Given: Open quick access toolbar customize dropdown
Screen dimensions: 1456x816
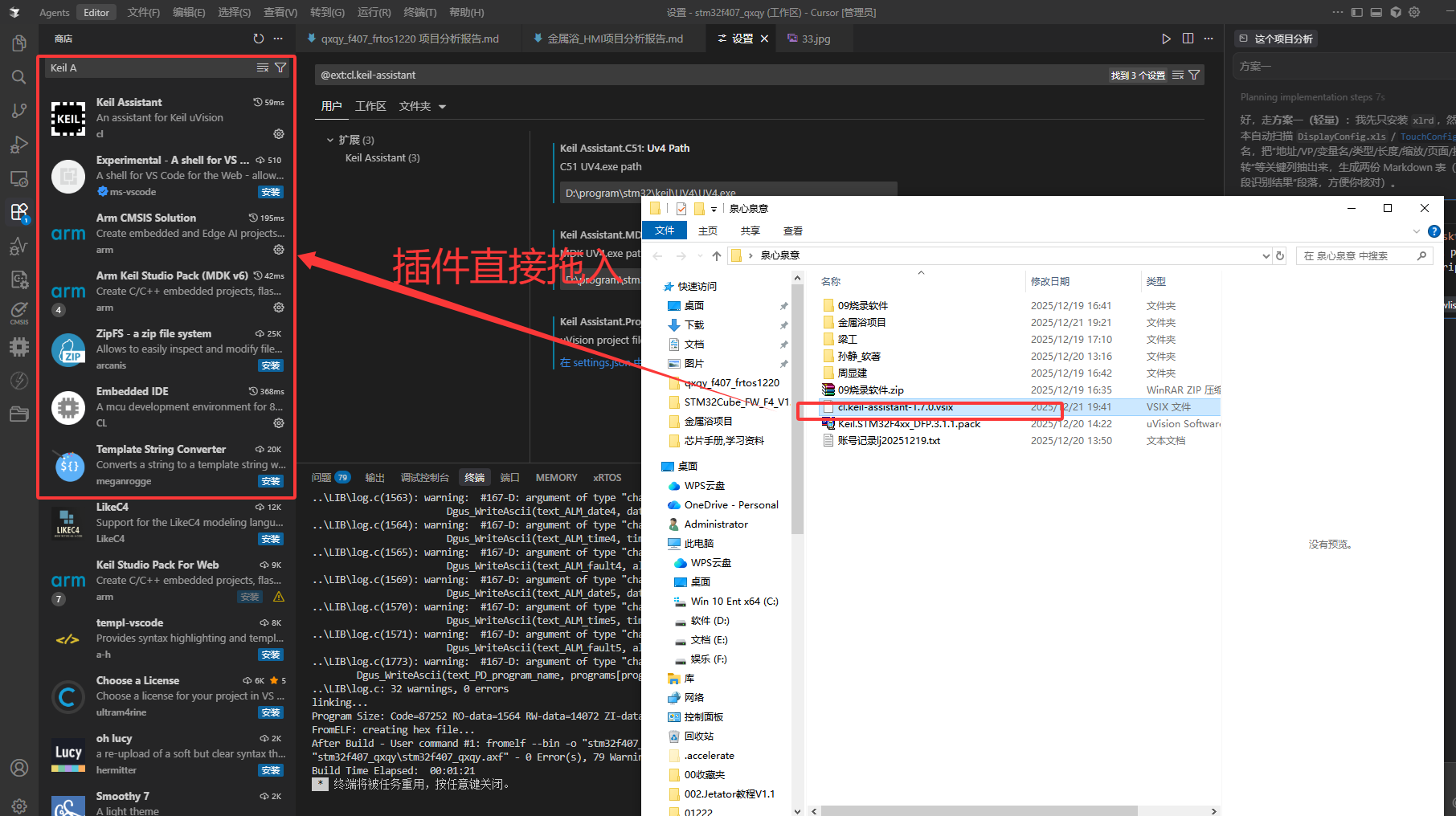Looking at the screenshot, I should click(x=714, y=209).
